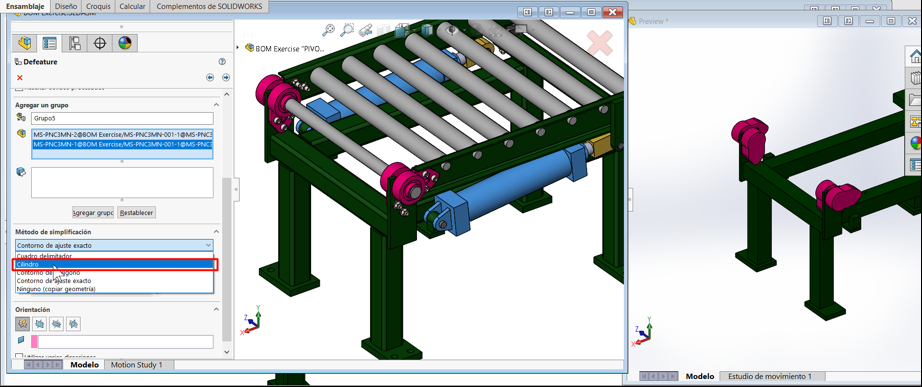Click the Zoom to Fit icon
922x387 pixels.
click(x=329, y=29)
